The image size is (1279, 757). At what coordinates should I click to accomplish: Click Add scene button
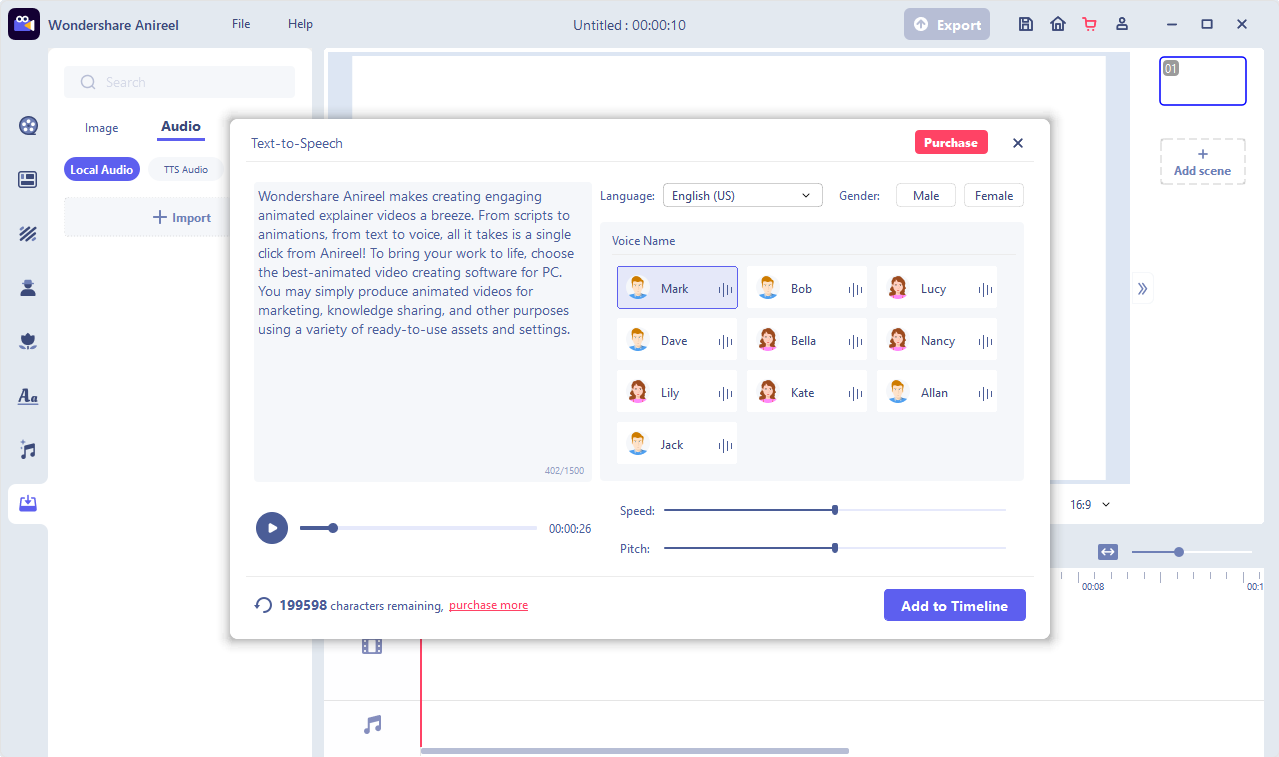click(1203, 161)
